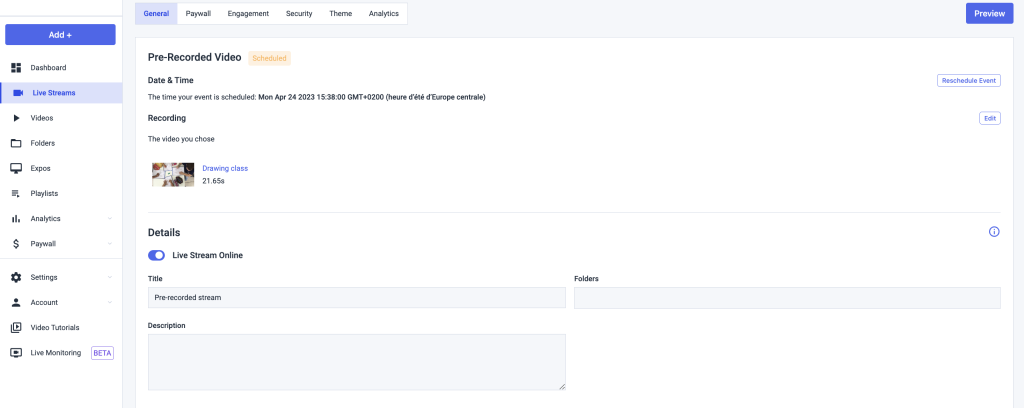This screenshot has height=408, width=1024.
Task: Toggle the Live Stream Online switch
Action: 157,255
